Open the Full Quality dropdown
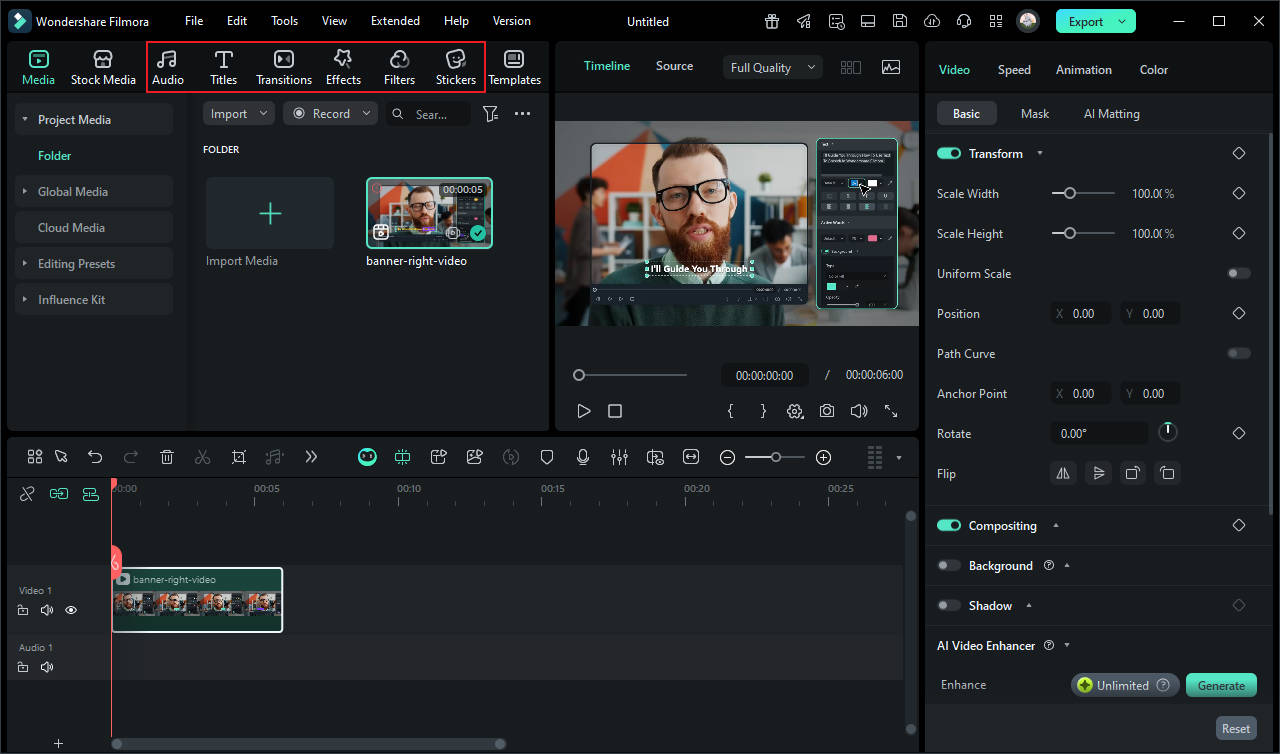Image resolution: width=1280 pixels, height=754 pixels. point(772,68)
